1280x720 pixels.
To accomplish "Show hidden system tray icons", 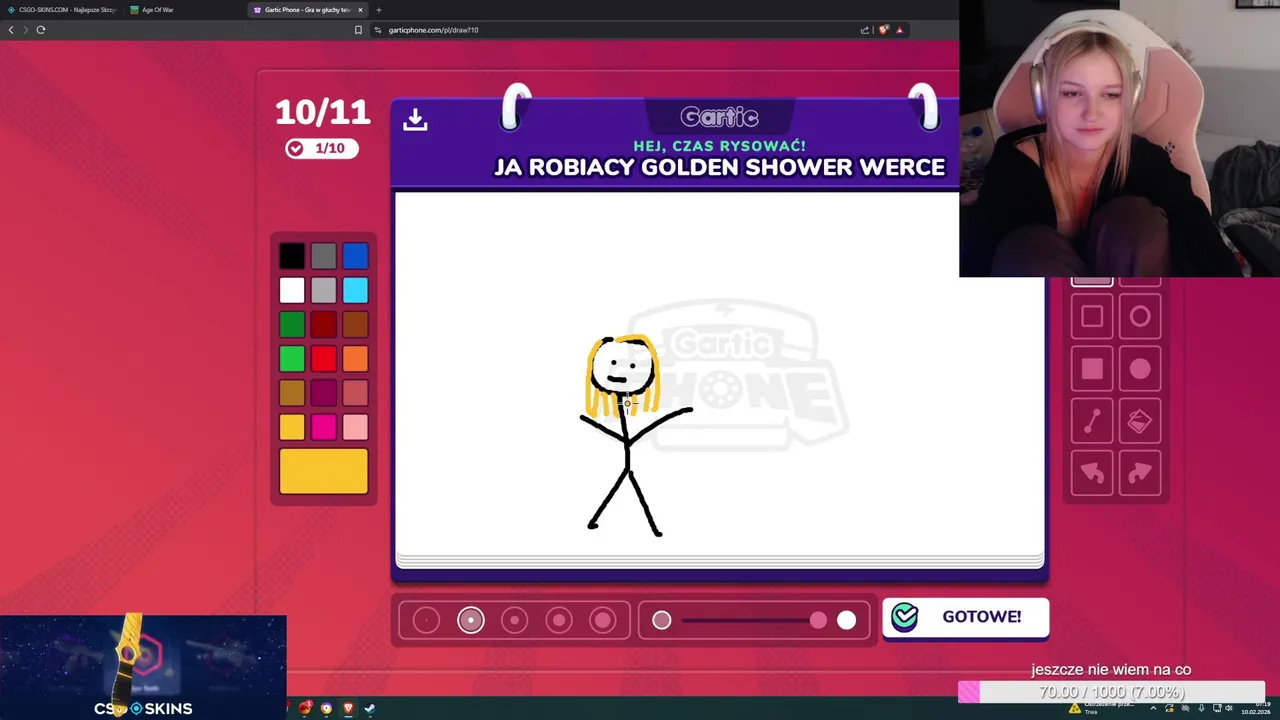I will (x=1153, y=708).
